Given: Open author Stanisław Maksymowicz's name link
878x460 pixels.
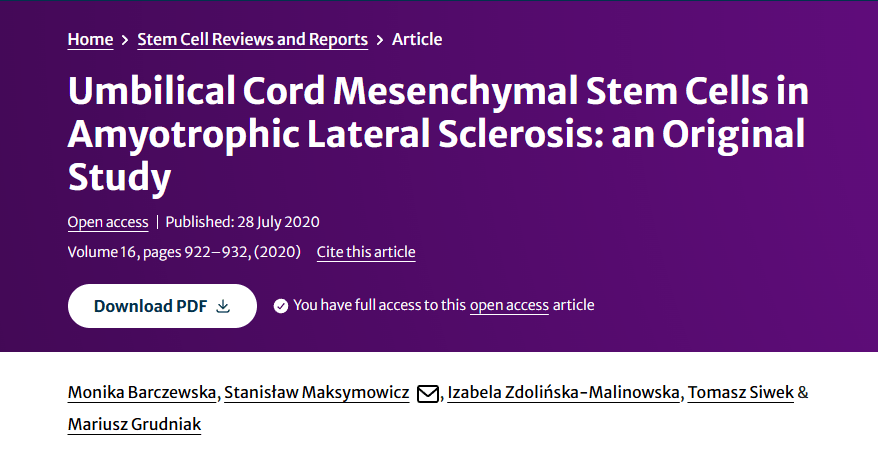Looking at the screenshot, I should (316, 392).
